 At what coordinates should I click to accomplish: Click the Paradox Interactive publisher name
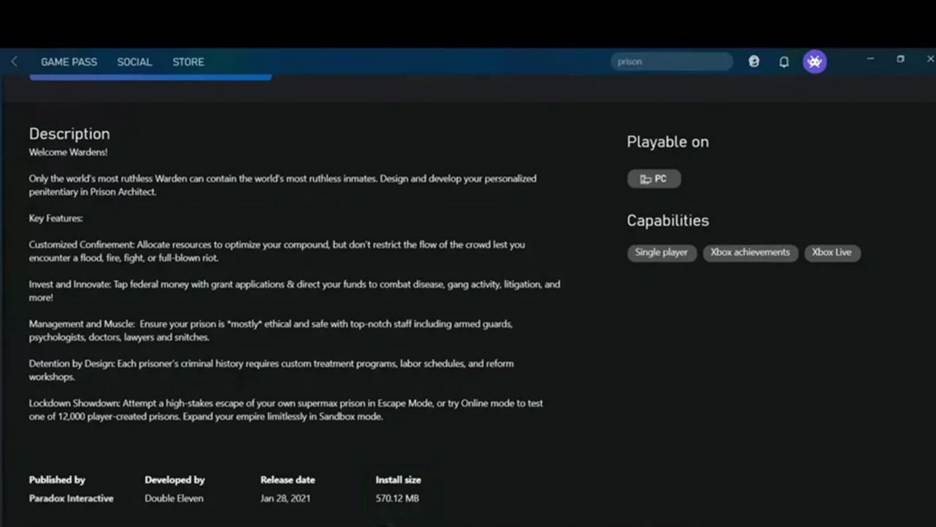tap(71, 498)
